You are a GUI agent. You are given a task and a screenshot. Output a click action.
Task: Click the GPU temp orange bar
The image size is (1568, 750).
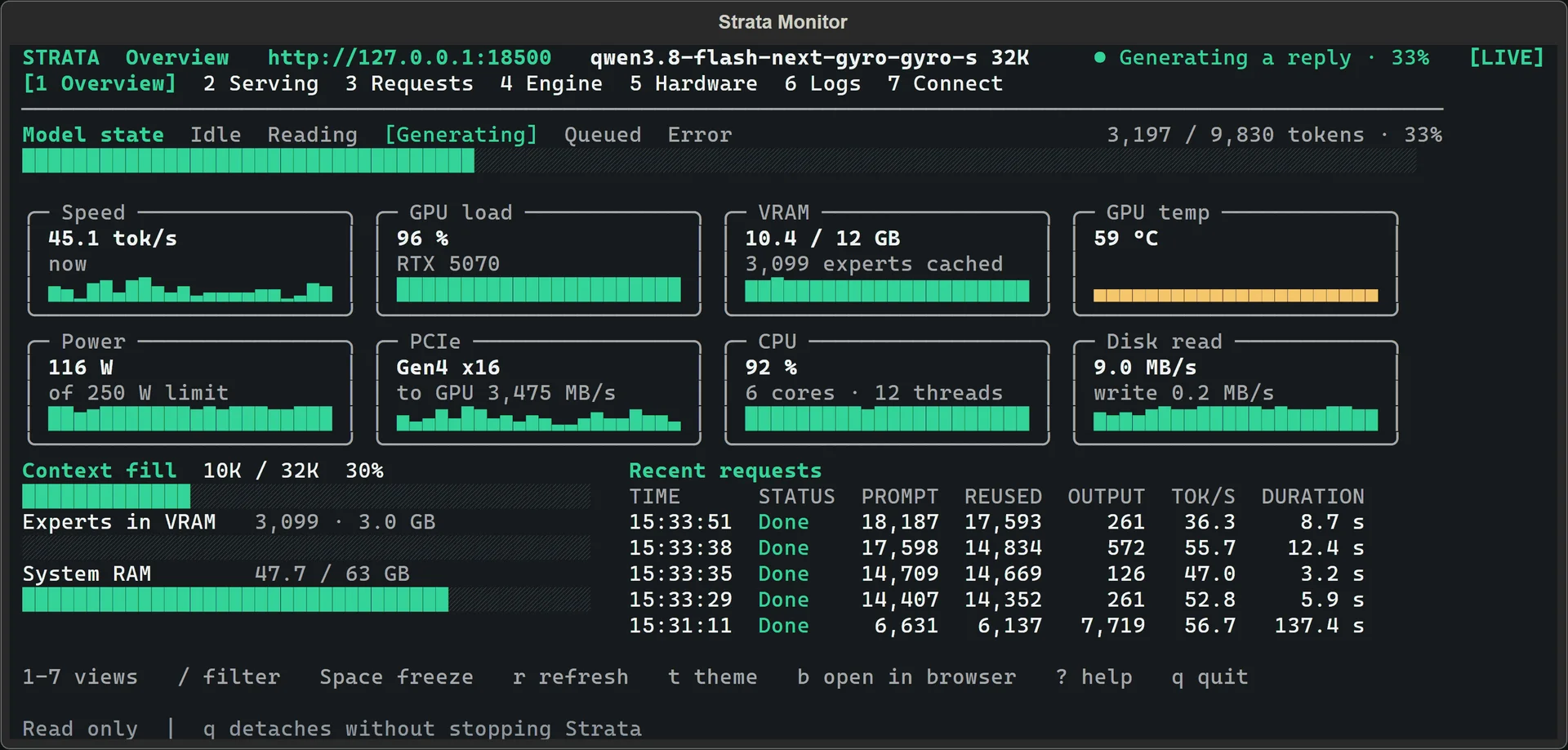pos(1236,295)
